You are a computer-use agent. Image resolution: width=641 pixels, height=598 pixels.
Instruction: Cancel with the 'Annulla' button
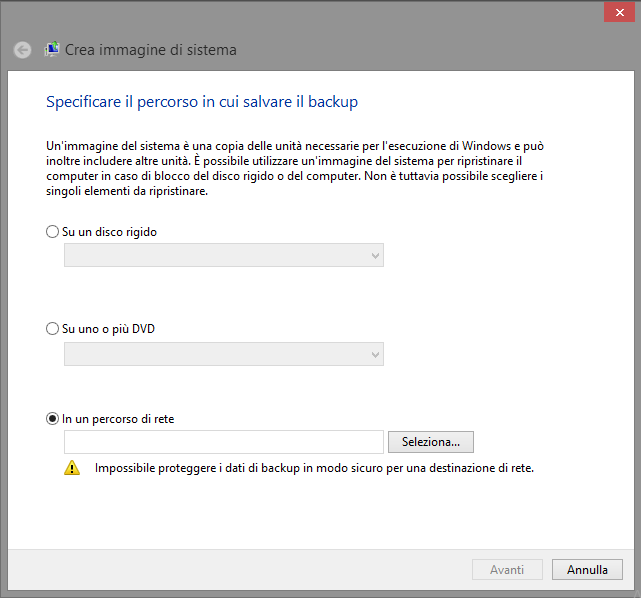[587, 569]
